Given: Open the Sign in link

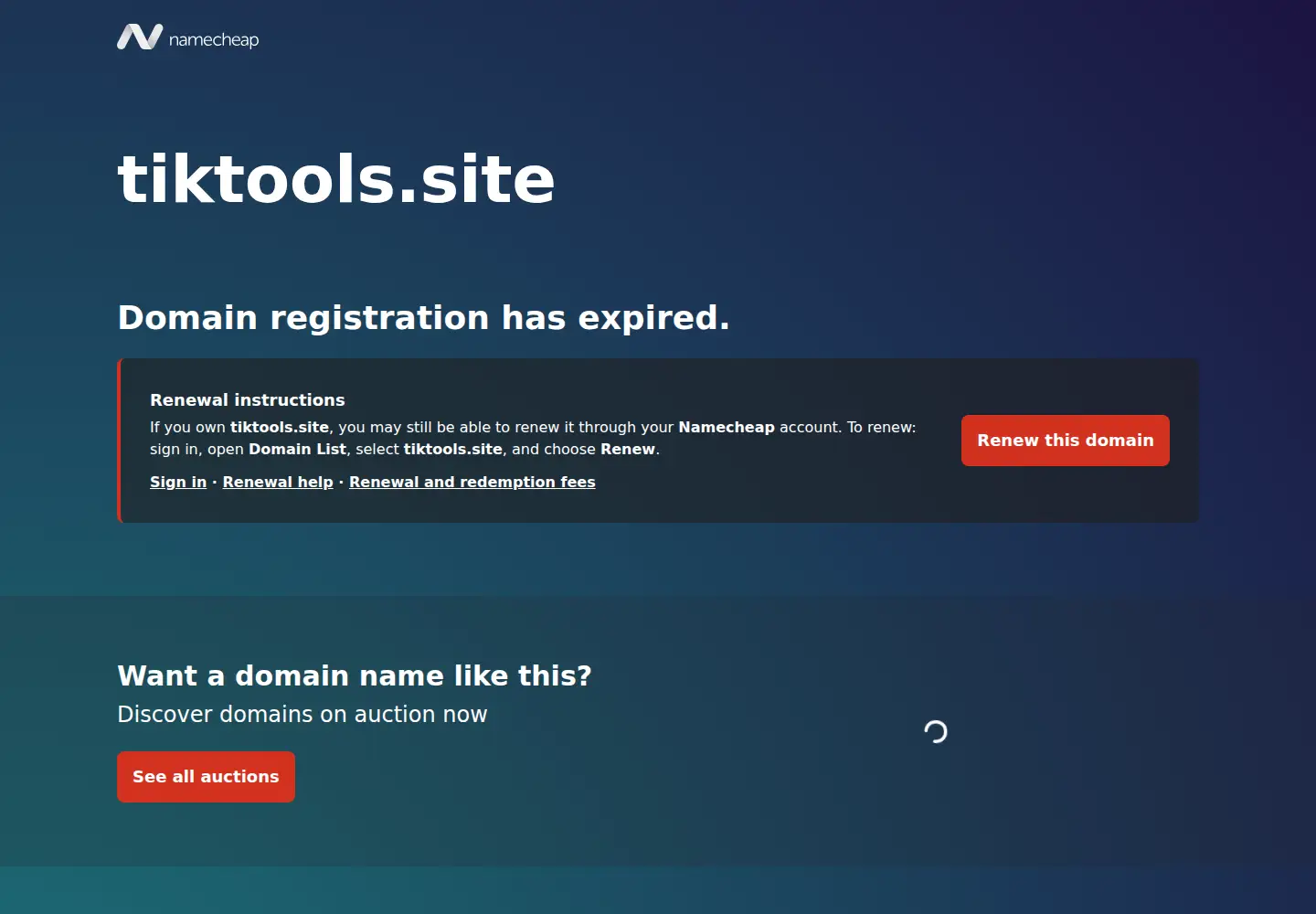Looking at the screenshot, I should [x=178, y=482].
